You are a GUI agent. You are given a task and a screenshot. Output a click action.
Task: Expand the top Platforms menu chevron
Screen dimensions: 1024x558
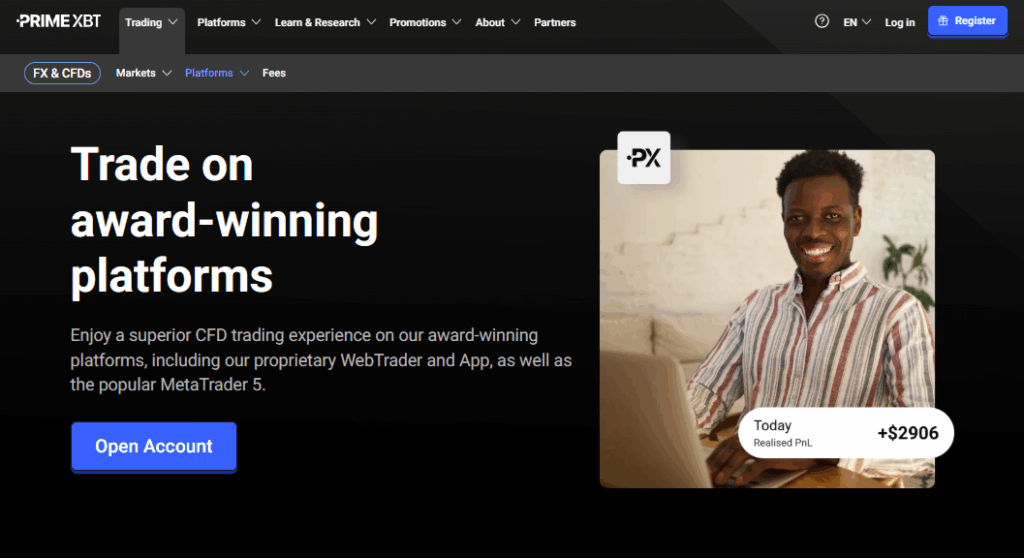[256, 22]
